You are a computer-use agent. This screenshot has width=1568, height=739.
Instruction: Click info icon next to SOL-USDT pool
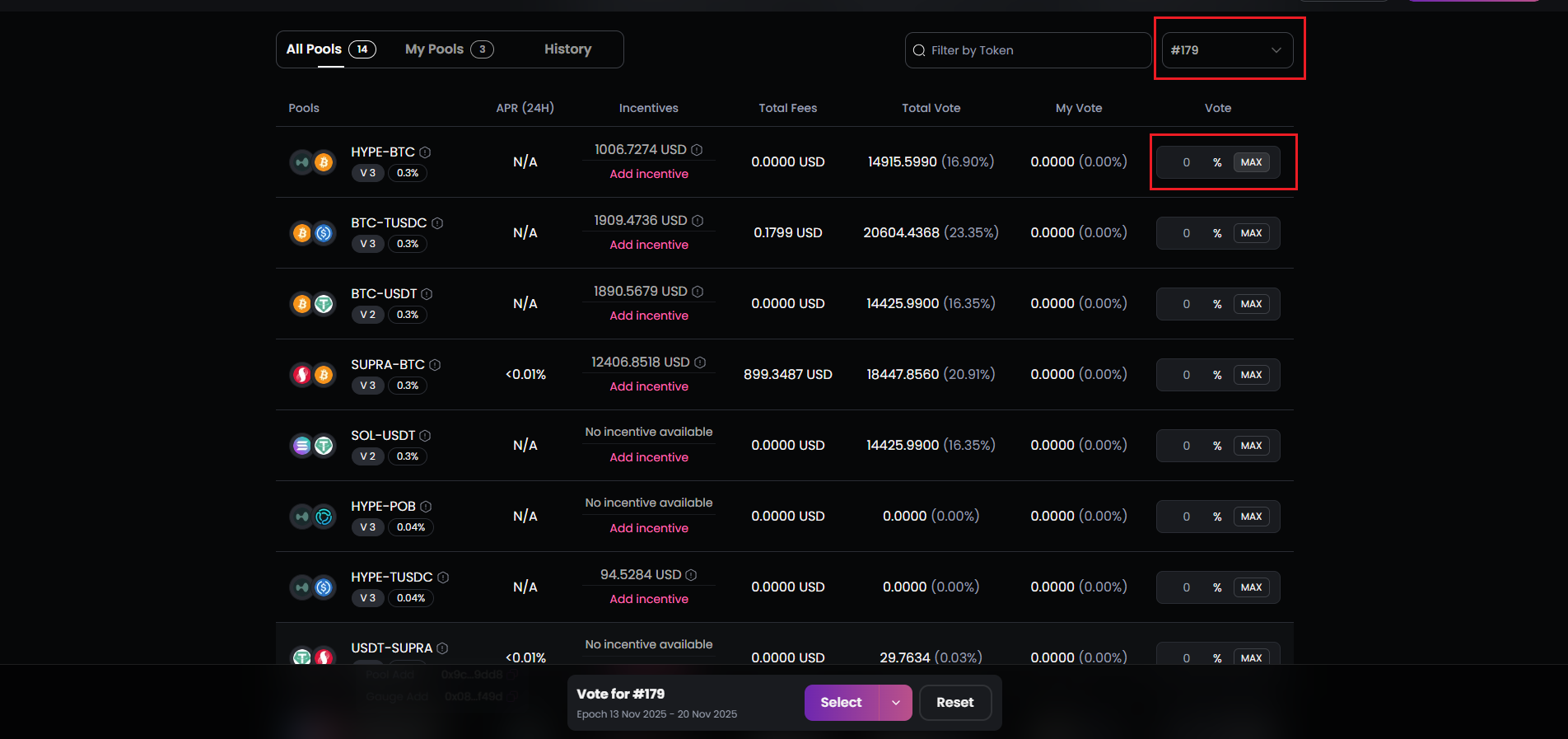click(425, 436)
